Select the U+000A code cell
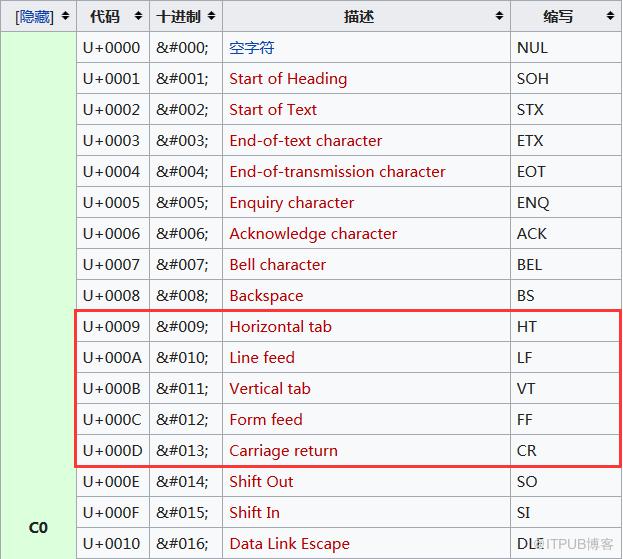The image size is (623, 559). coord(113,358)
